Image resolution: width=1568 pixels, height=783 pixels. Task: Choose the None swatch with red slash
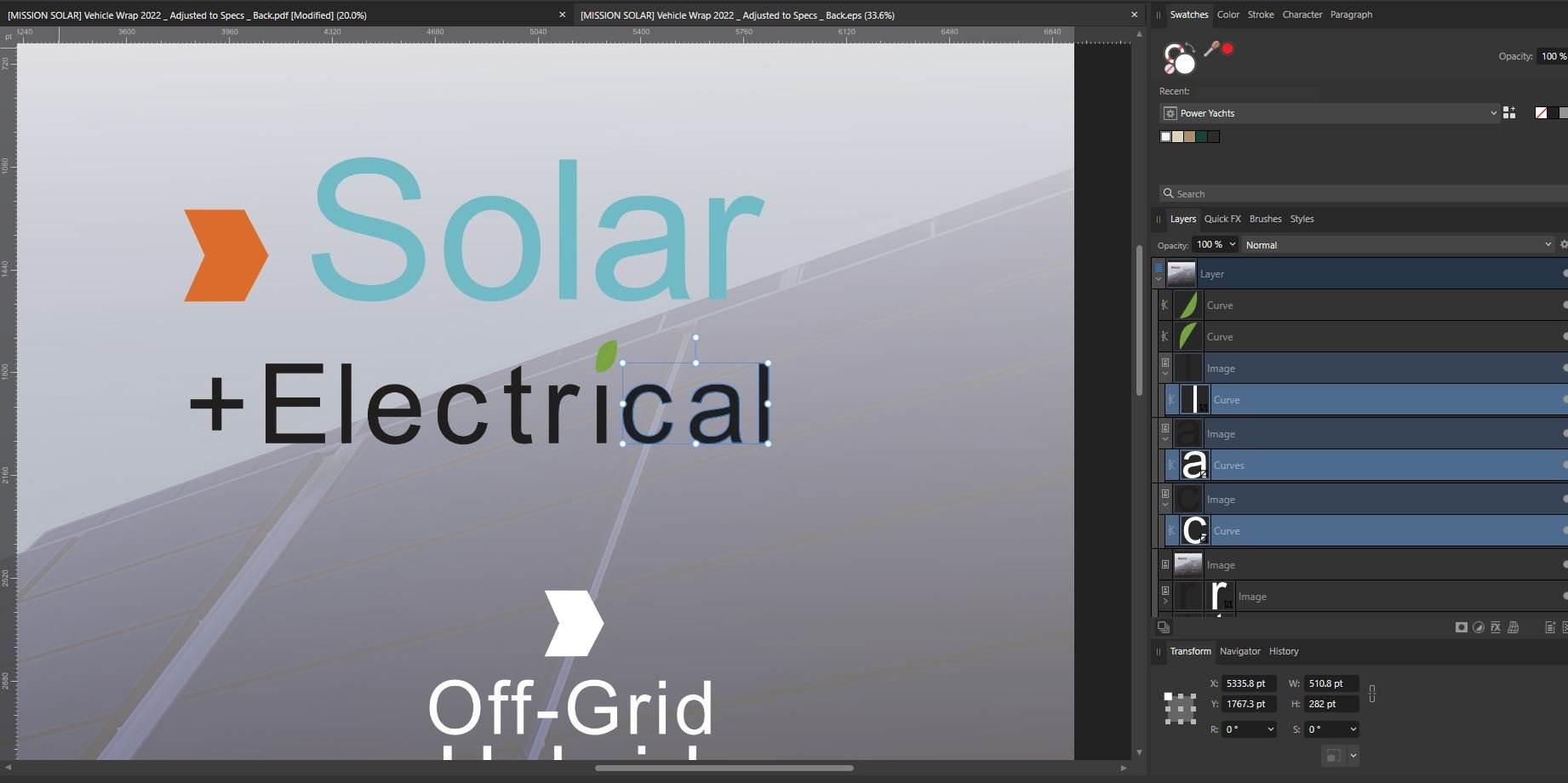1541,112
